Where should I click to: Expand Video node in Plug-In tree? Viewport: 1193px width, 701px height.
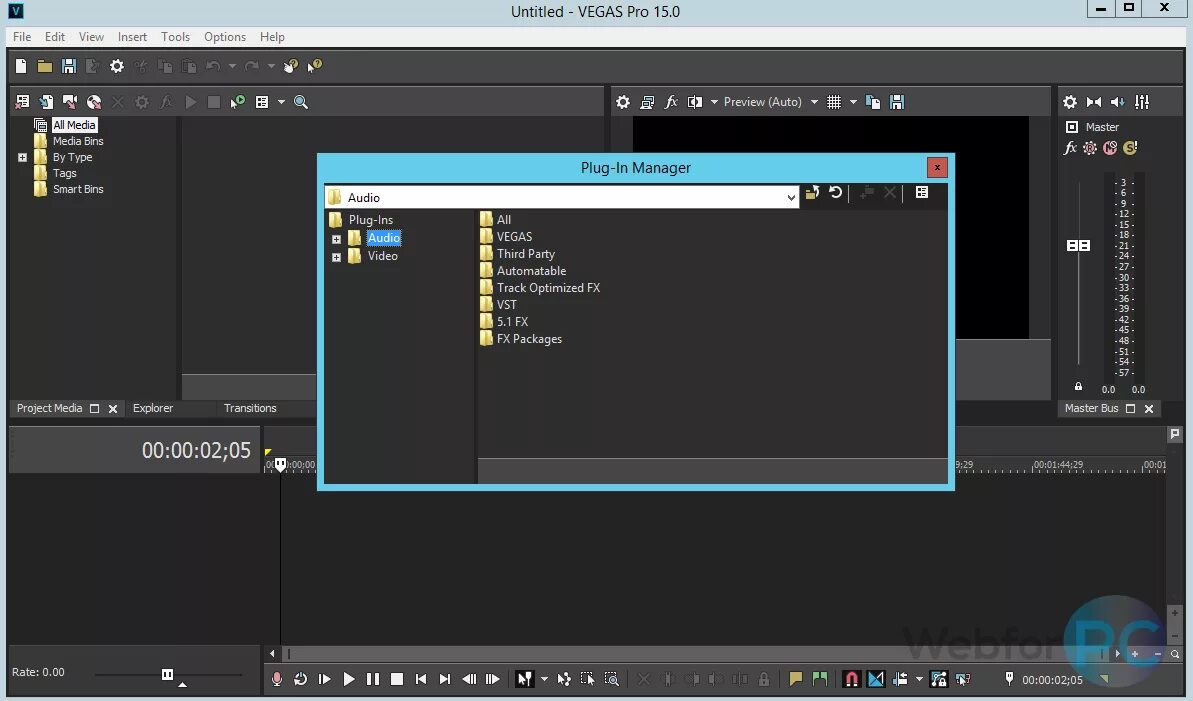pos(336,257)
